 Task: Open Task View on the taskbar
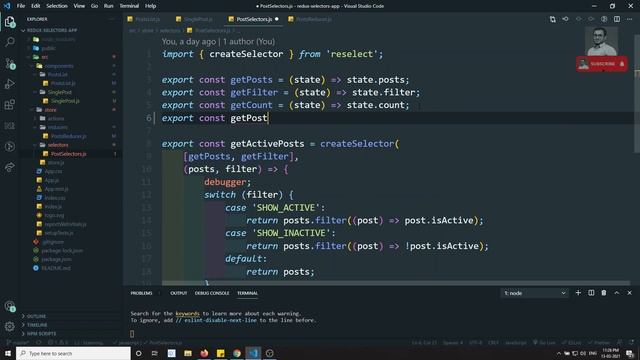click(155, 353)
